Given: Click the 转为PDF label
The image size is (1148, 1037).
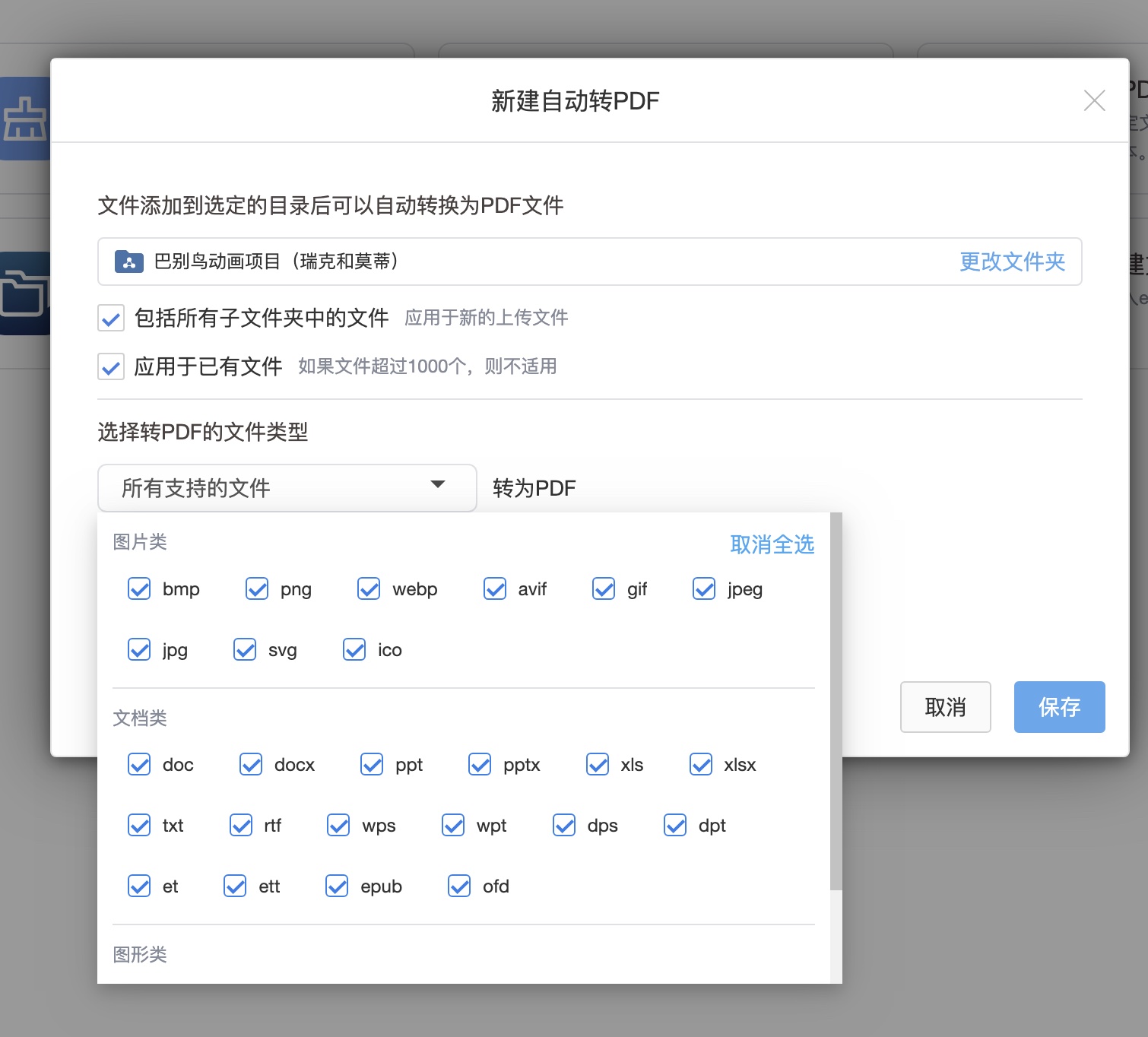Looking at the screenshot, I should (534, 488).
